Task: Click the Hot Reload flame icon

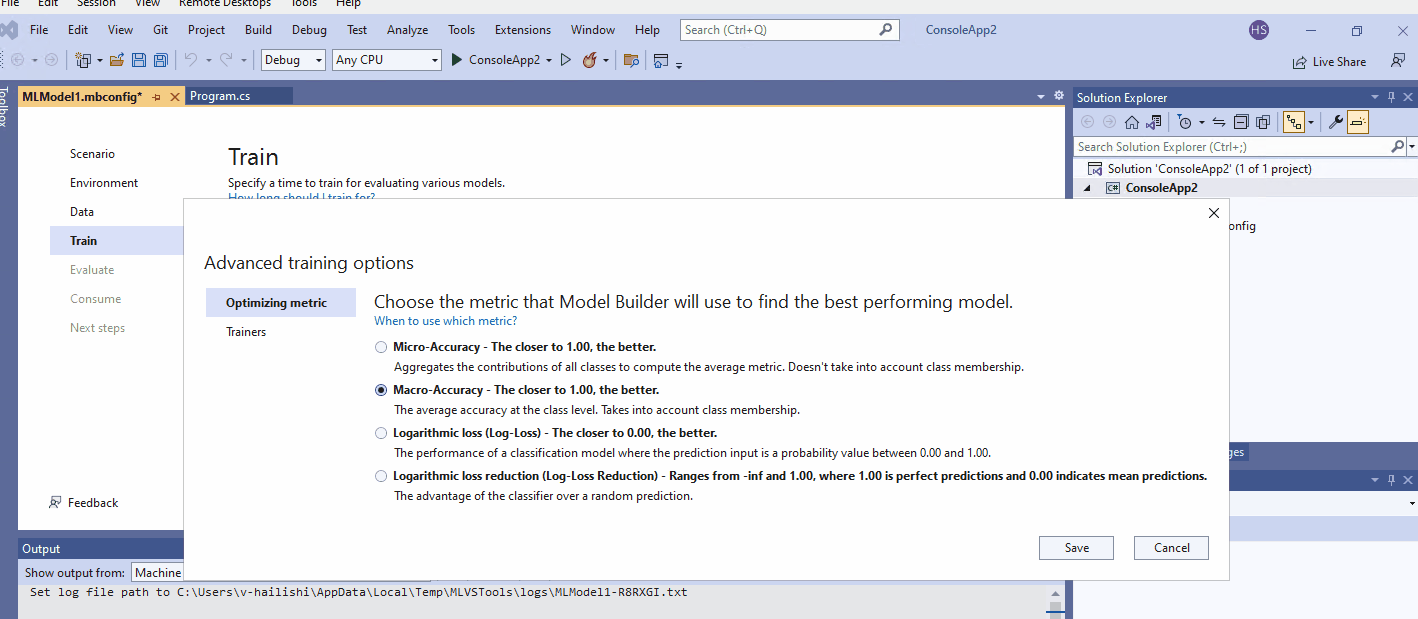Action: [590, 60]
